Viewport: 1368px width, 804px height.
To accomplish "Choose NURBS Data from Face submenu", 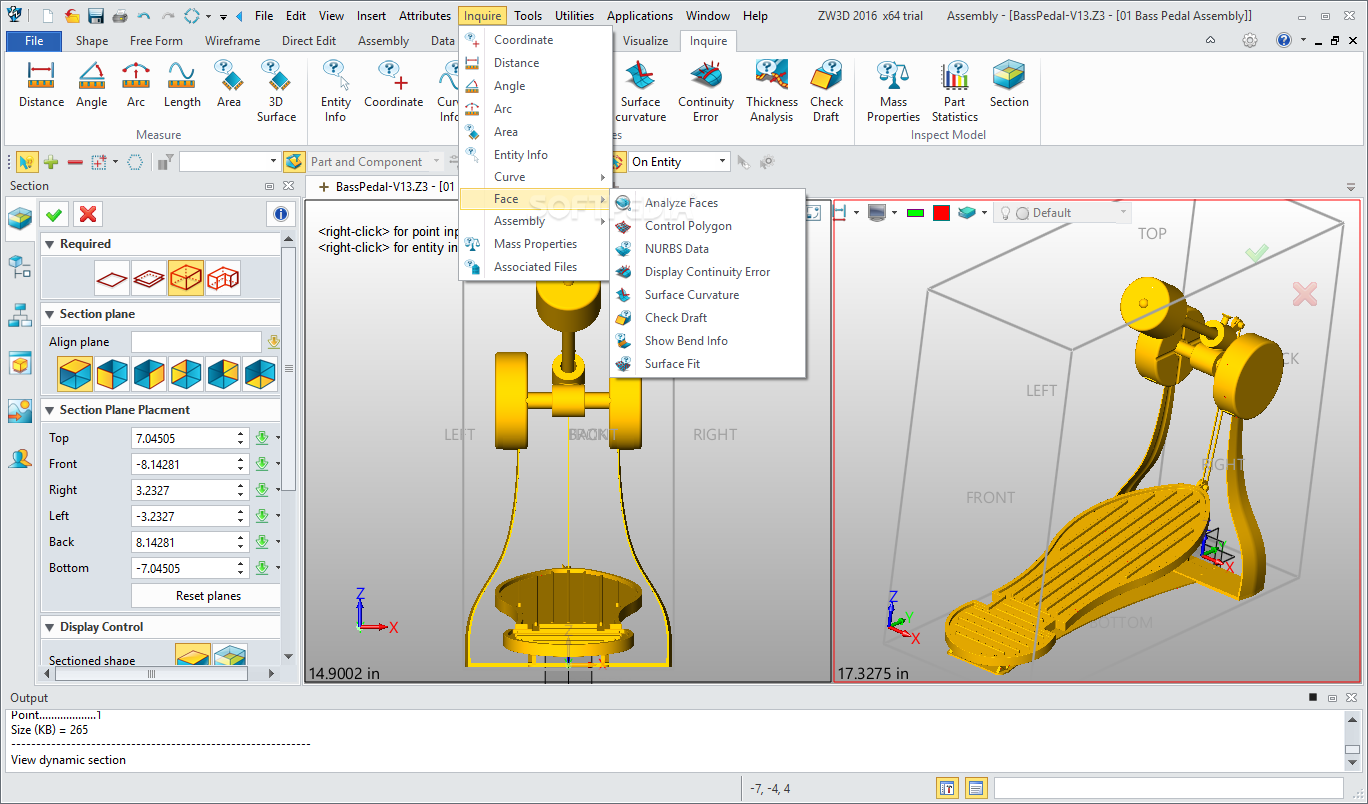I will [708, 249].
